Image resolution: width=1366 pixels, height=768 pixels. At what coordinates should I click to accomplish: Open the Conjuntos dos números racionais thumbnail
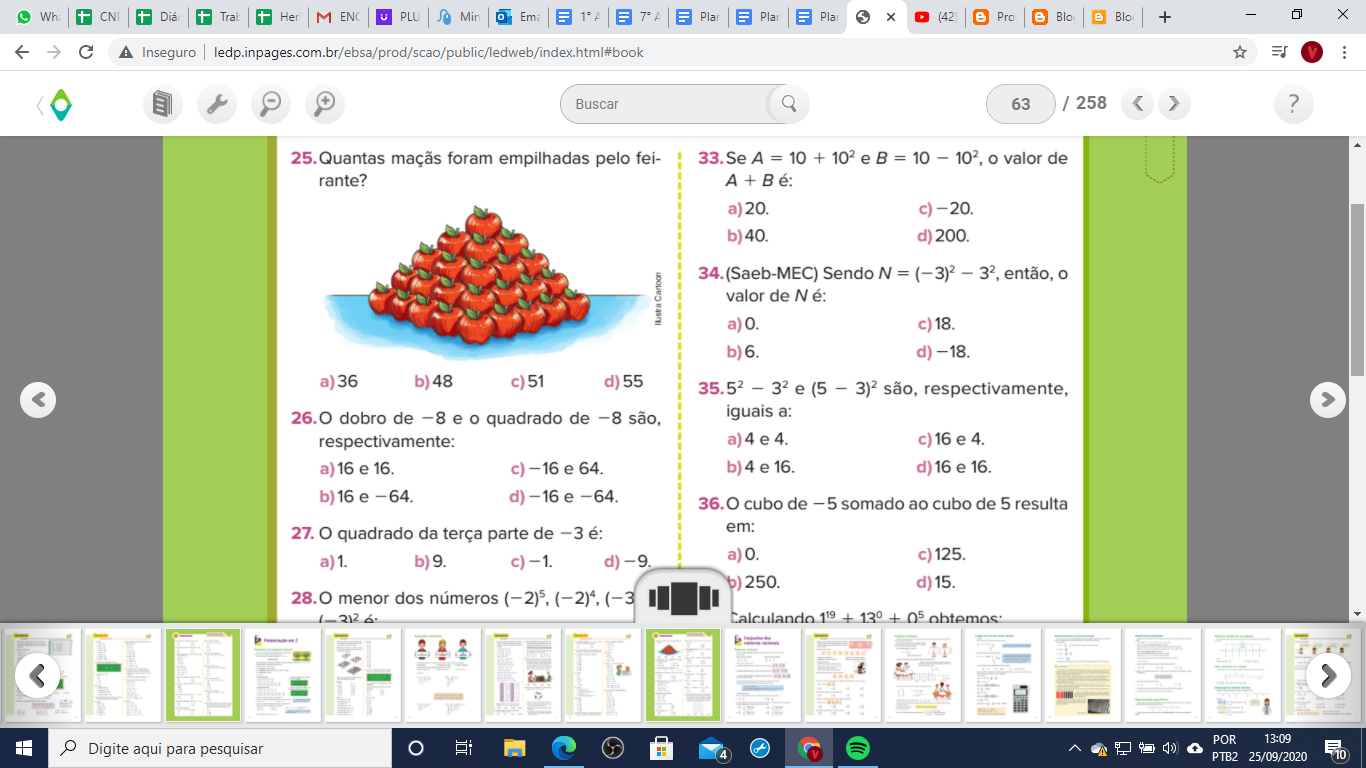(x=763, y=675)
